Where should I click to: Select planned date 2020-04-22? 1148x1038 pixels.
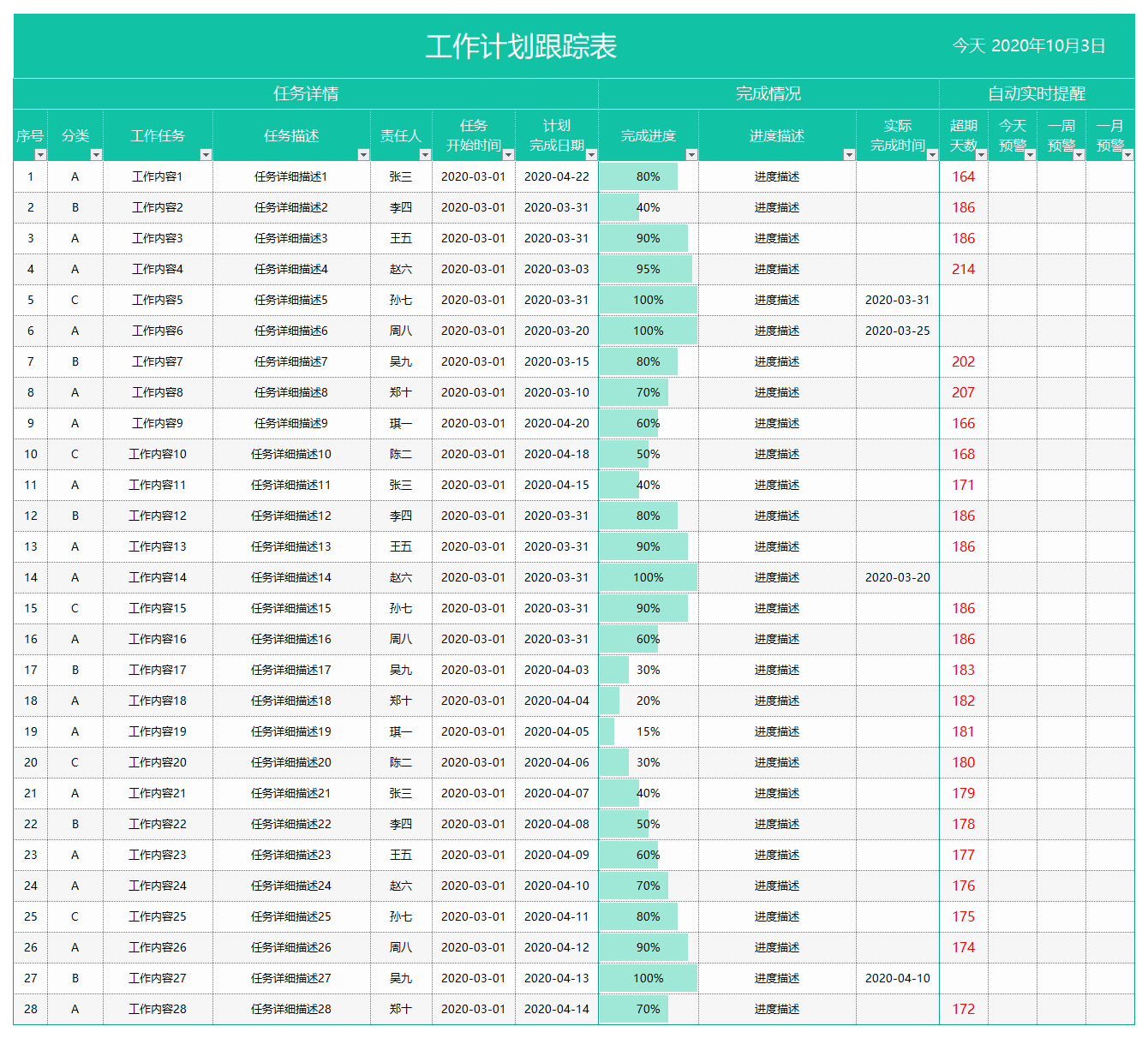pyautogui.click(x=557, y=176)
